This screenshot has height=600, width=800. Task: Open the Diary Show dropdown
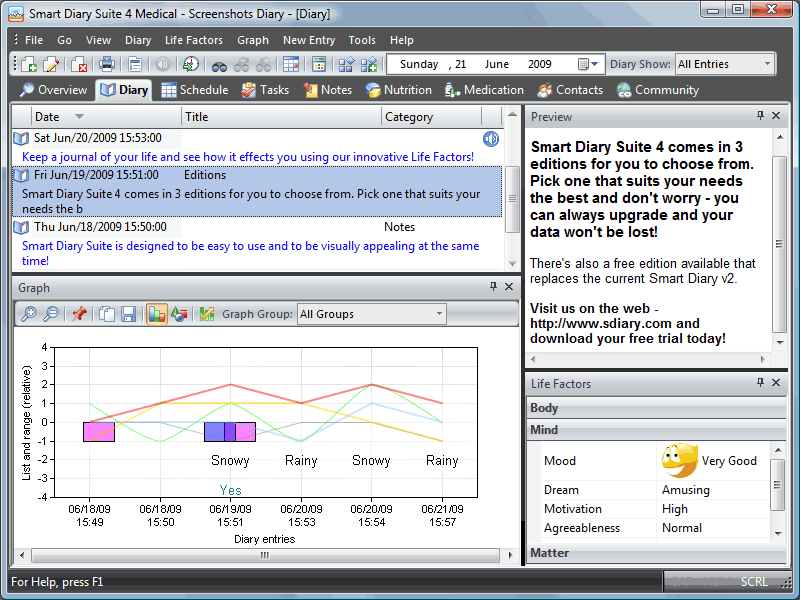click(767, 64)
